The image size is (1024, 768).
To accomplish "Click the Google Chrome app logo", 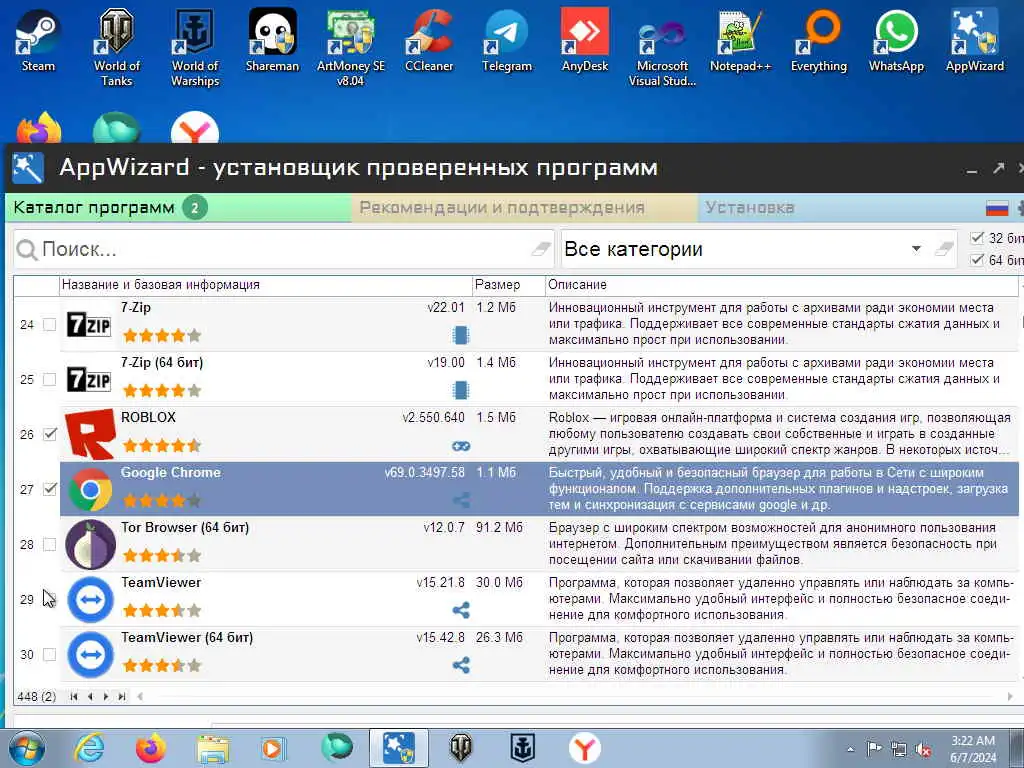I will pos(90,489).
